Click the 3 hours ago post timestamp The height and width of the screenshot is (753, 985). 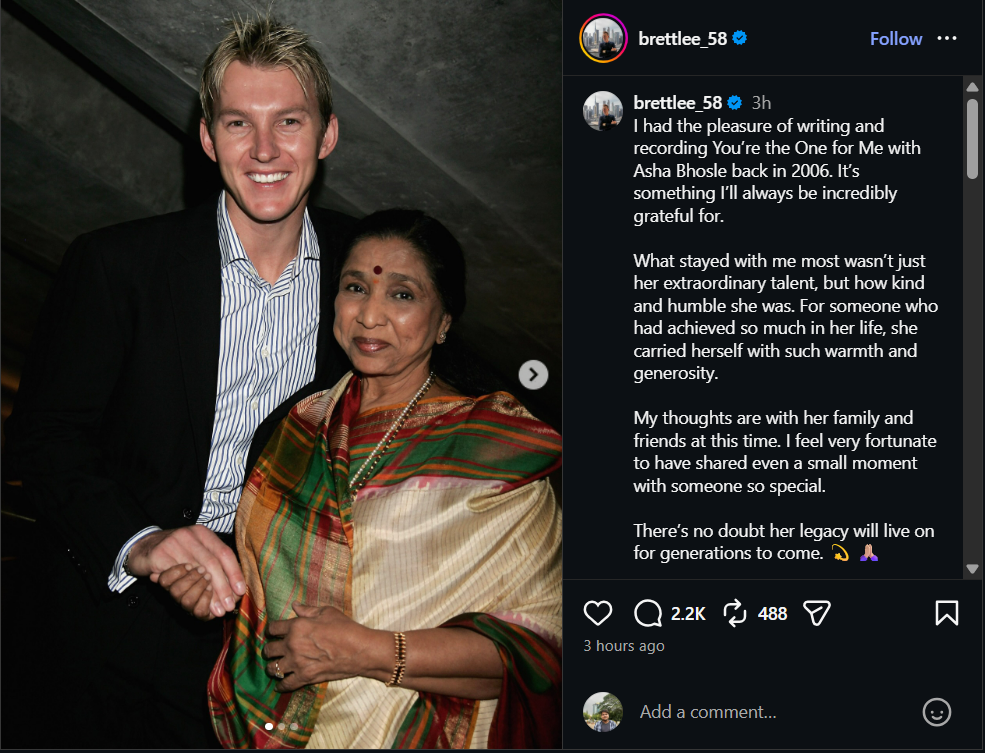click(x=622, y=645)
